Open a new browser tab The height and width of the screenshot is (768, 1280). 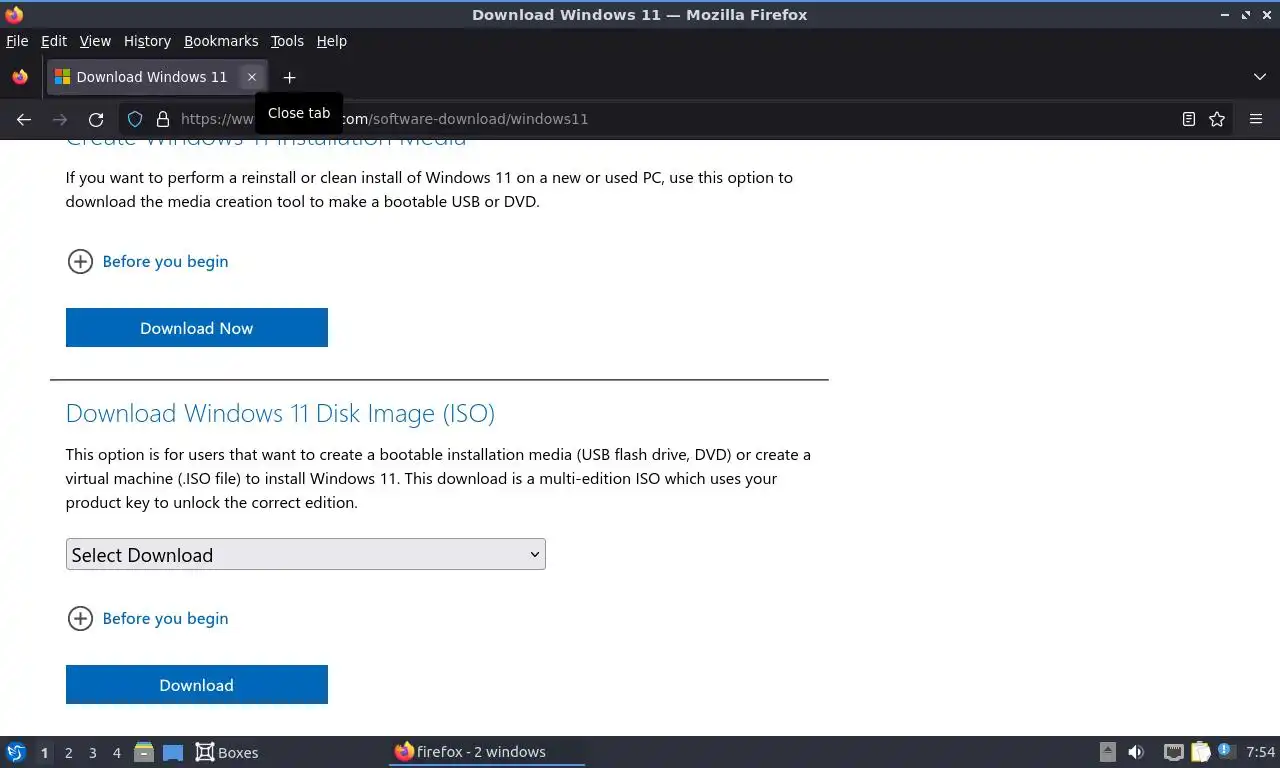tap(289, 77)
